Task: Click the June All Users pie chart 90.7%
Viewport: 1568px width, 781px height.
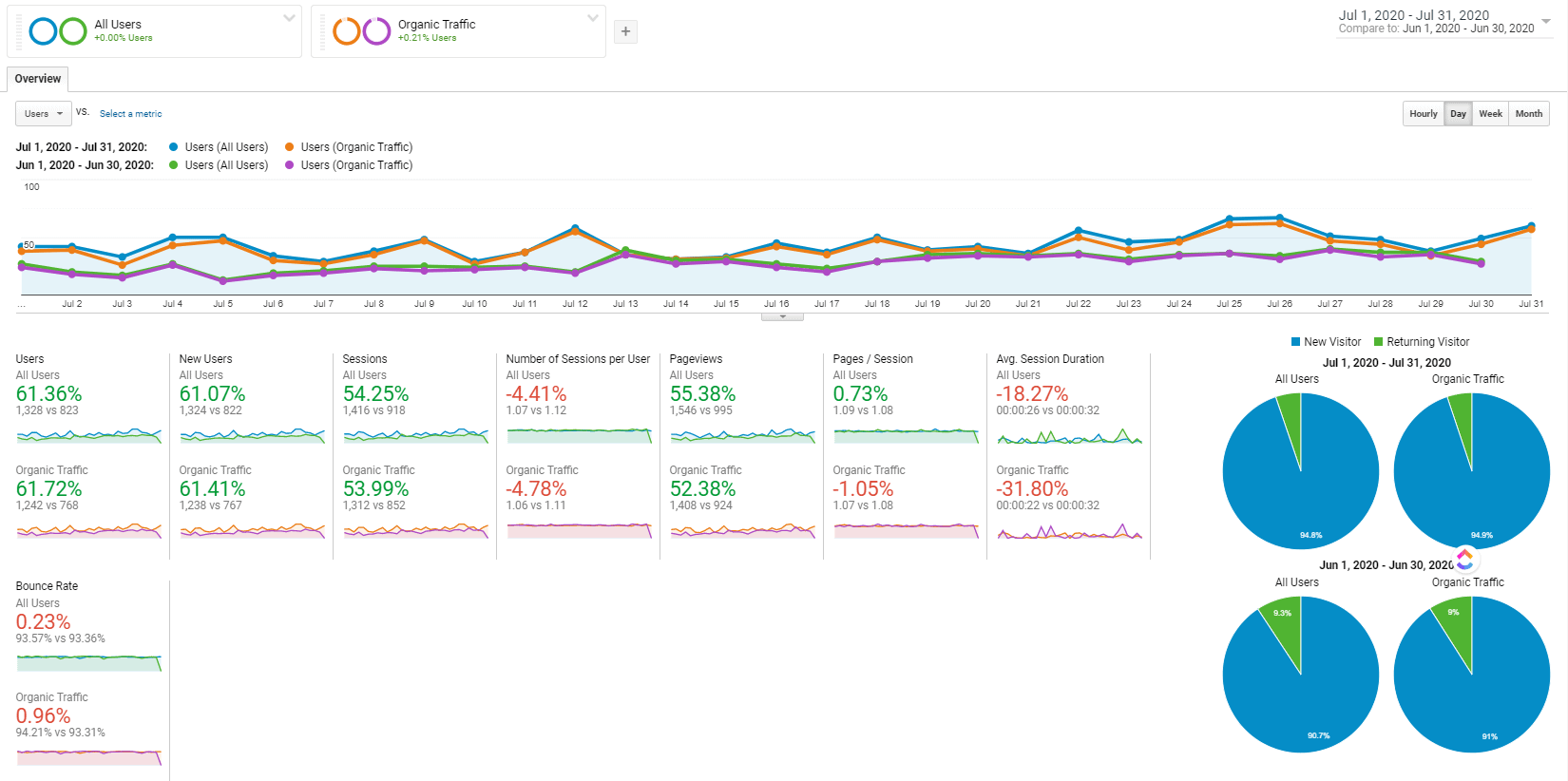Action: 1301,675
